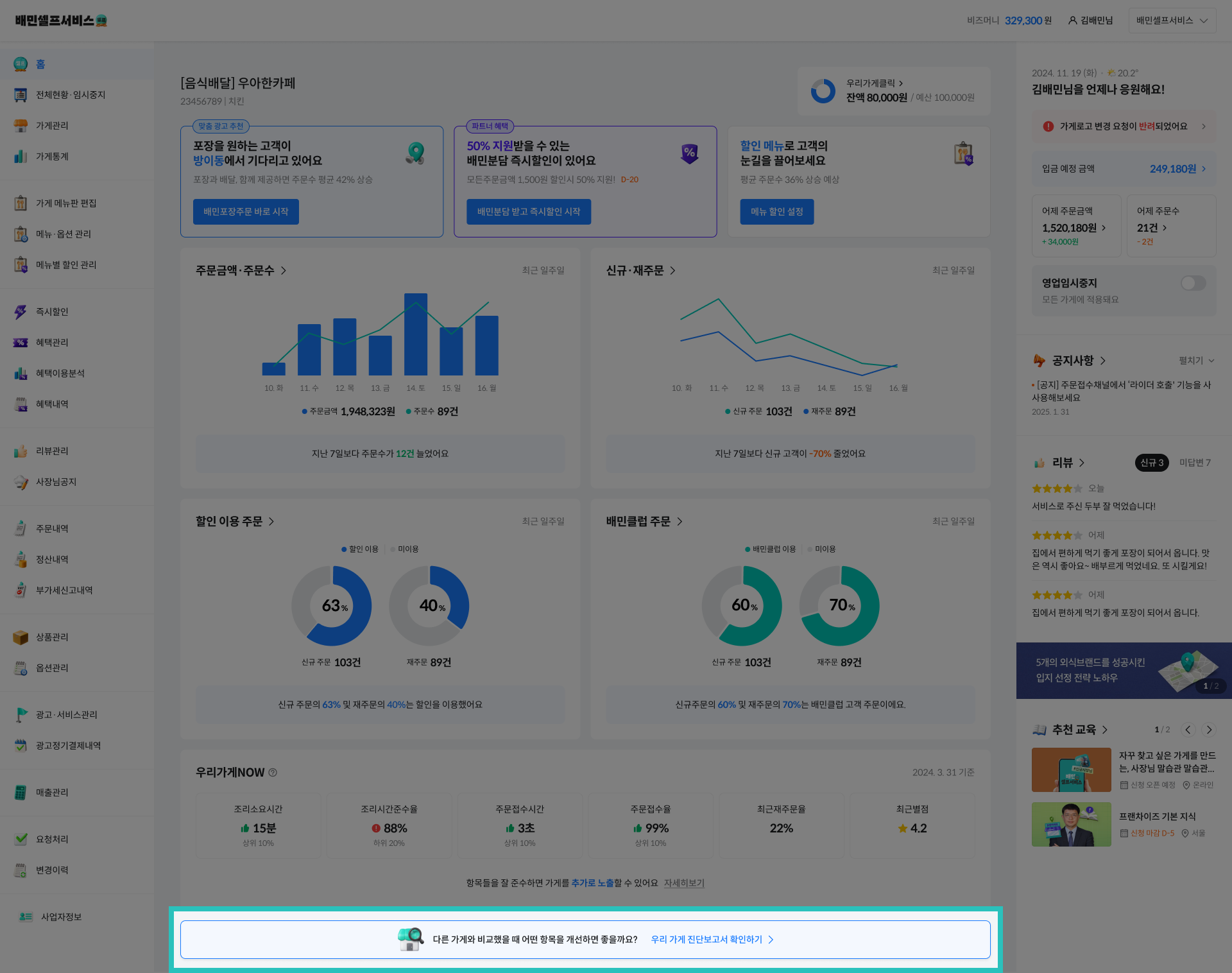Open the 라이더 호출 notice text
The image size is (1232, 973).
1122,392
